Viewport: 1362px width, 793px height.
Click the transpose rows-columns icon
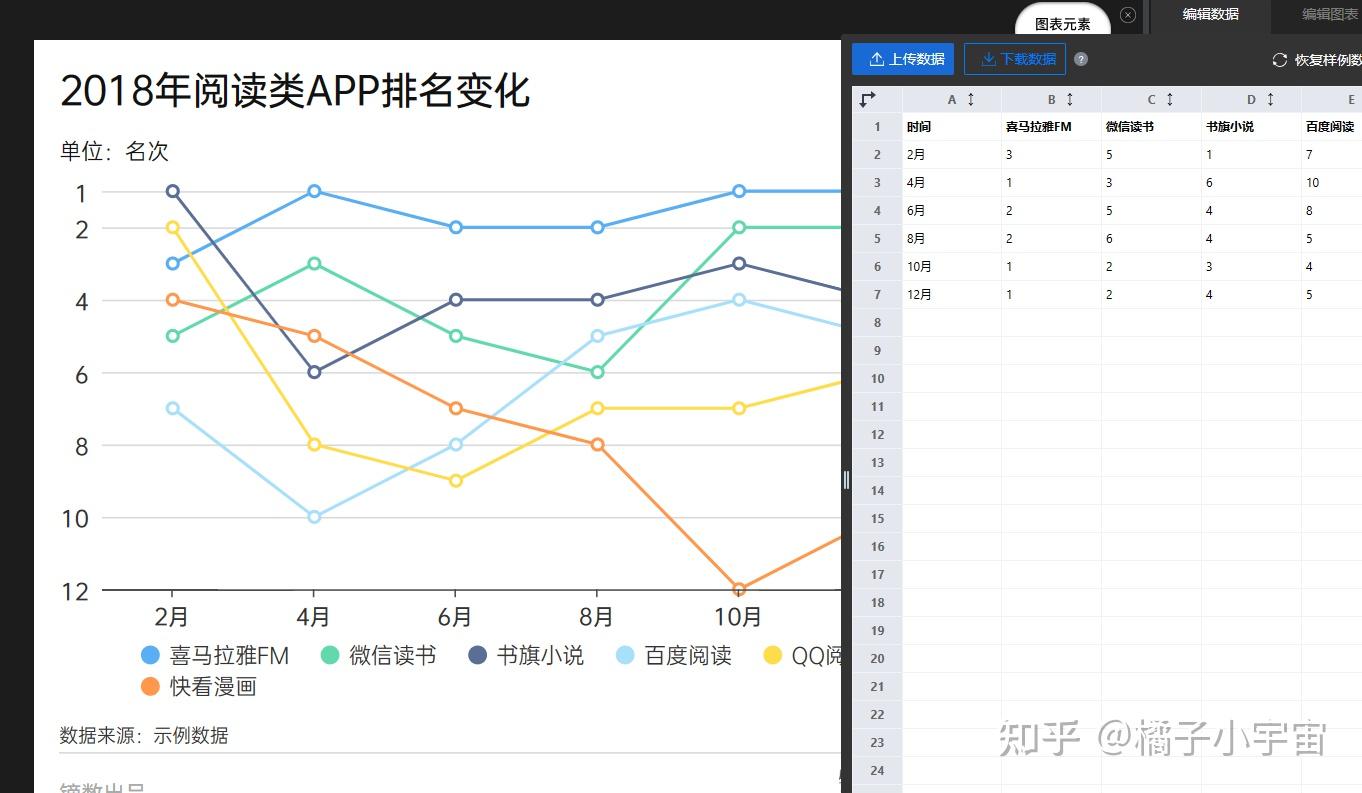(867, 99)
